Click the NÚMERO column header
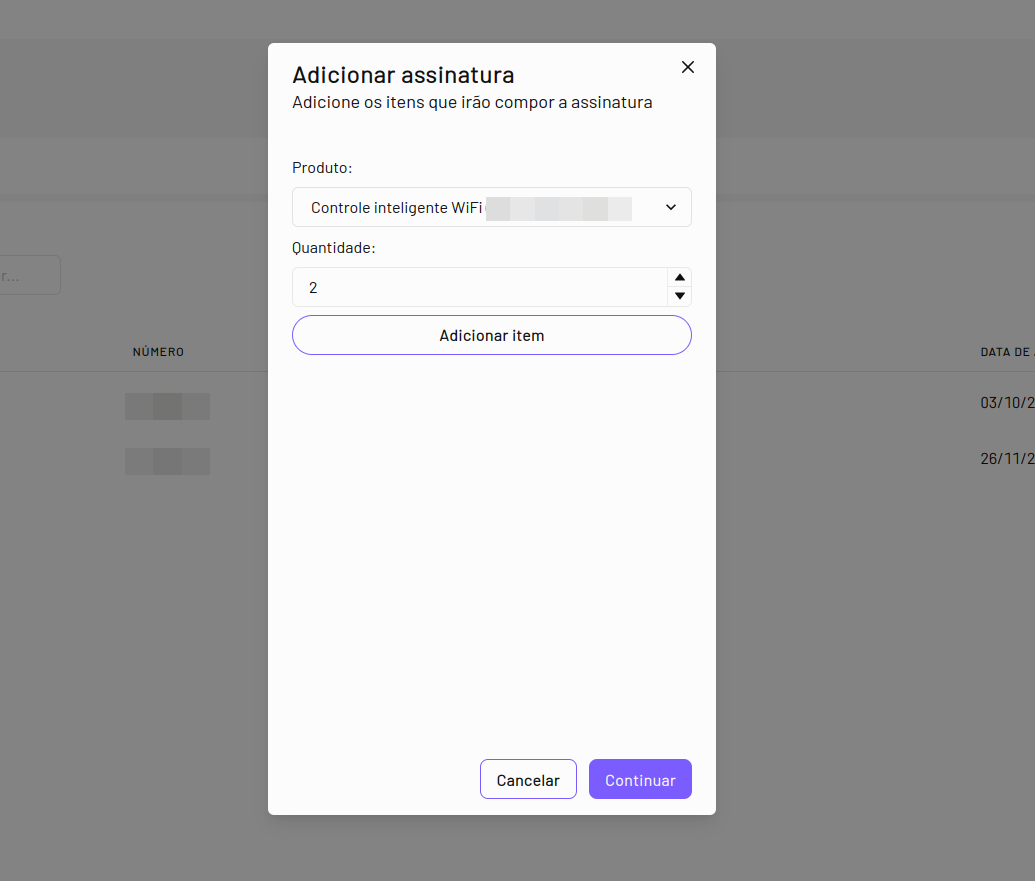This screenshot has height=881, width=1035. coord(158,352)
